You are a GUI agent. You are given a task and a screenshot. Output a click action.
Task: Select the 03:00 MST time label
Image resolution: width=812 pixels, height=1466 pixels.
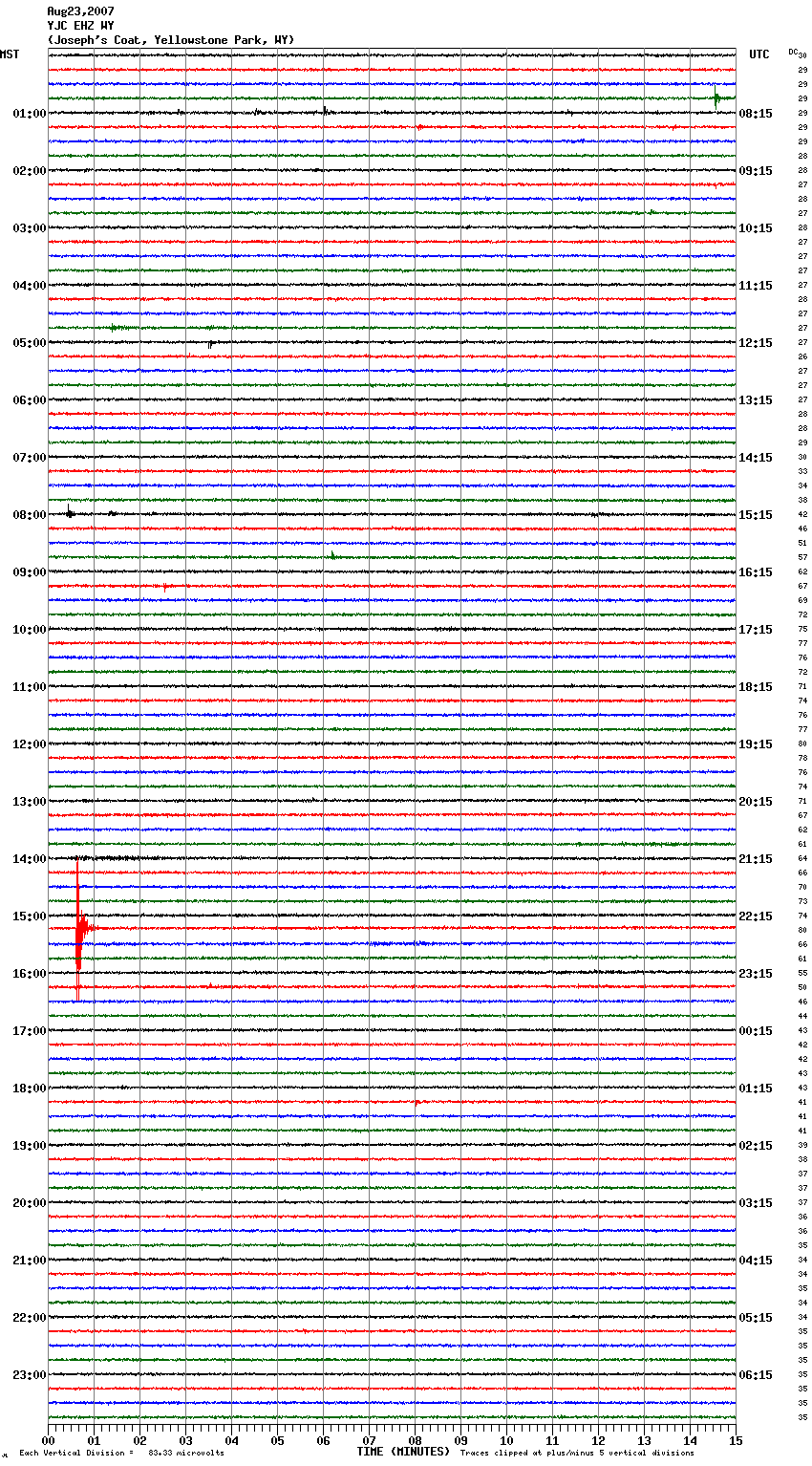coord(30,228)
